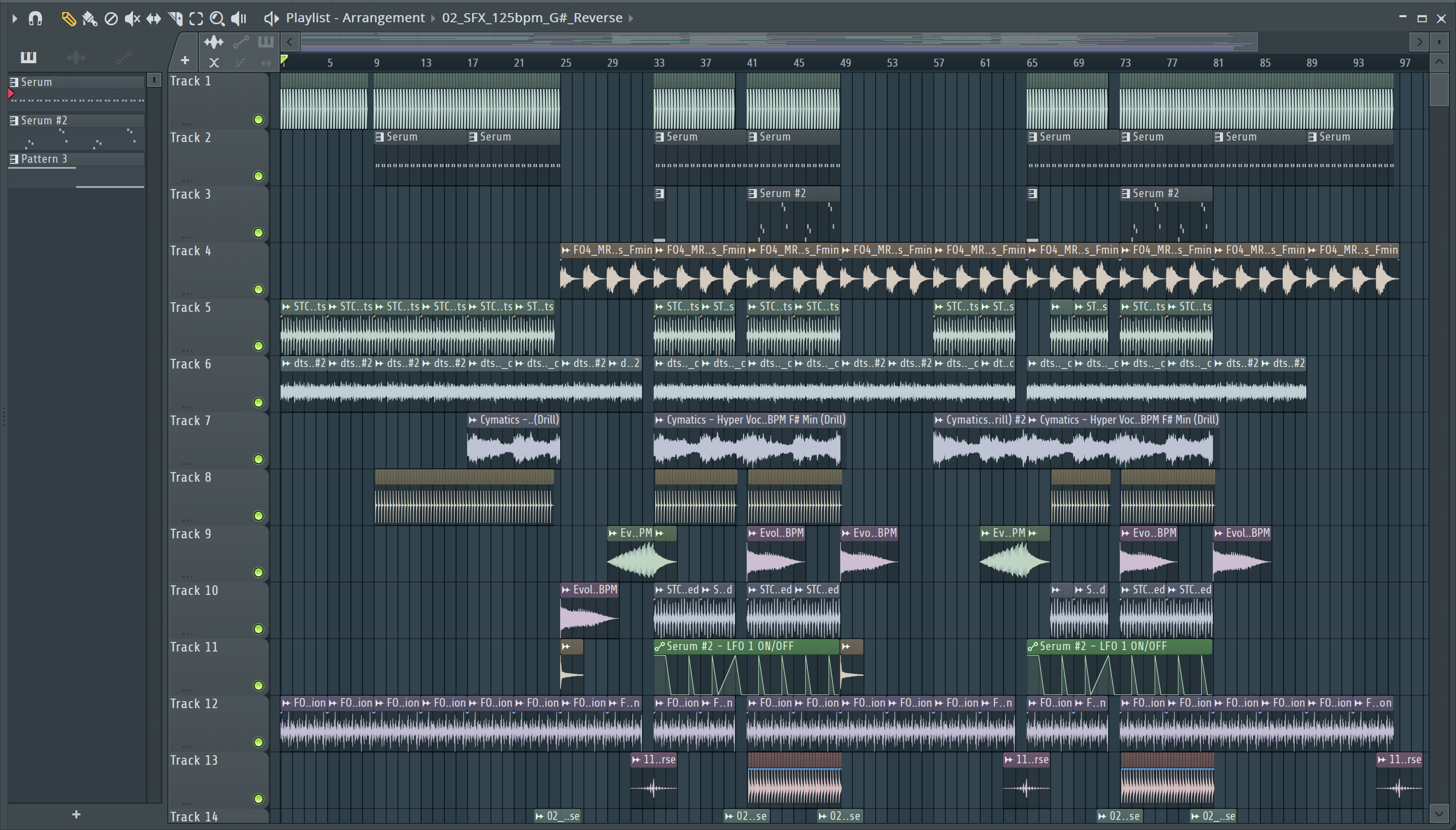Click speaker icon beside Playlist title
The image size is (1456, 830).
[271, 18]
